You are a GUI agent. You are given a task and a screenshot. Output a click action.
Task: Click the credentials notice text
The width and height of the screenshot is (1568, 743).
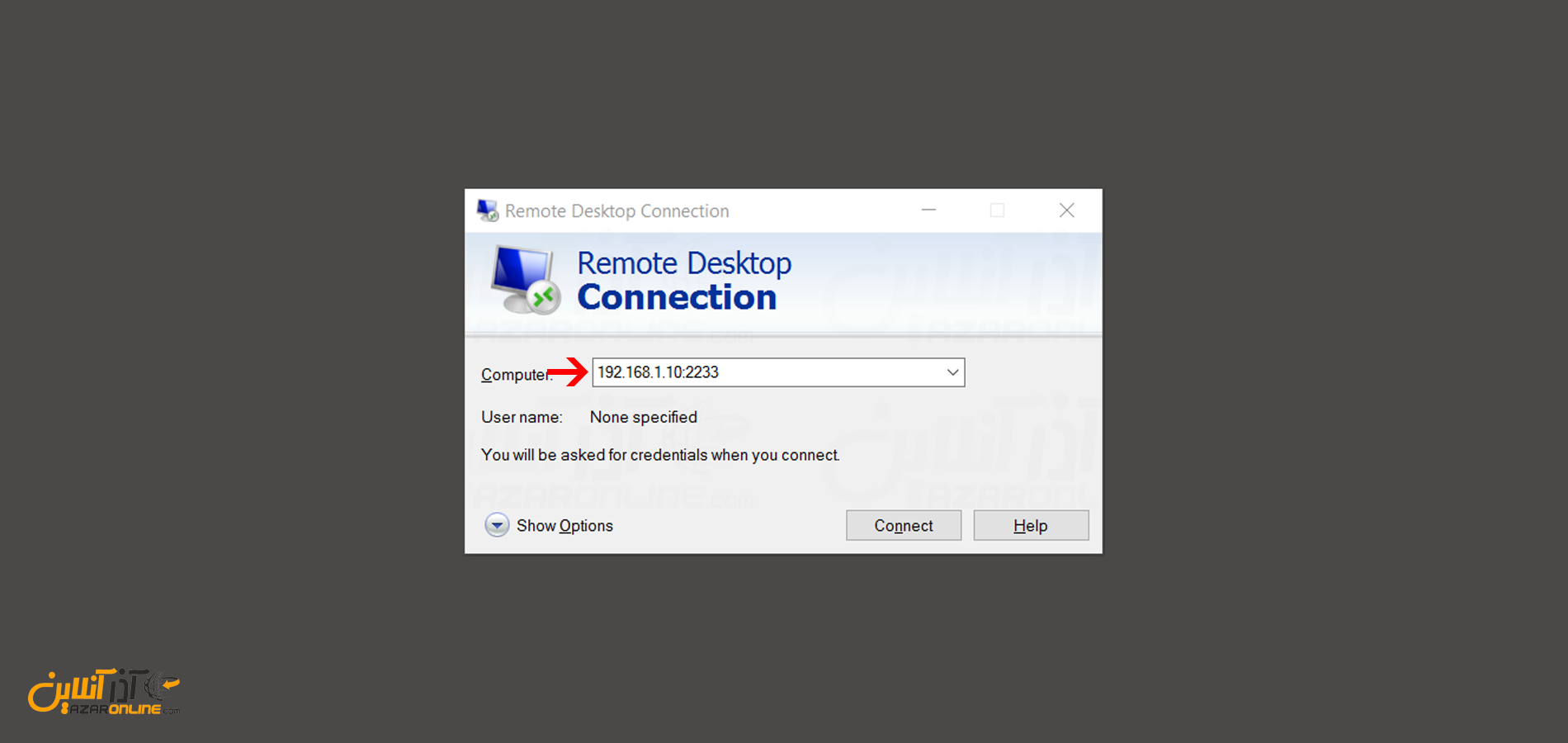coord(660,455)
